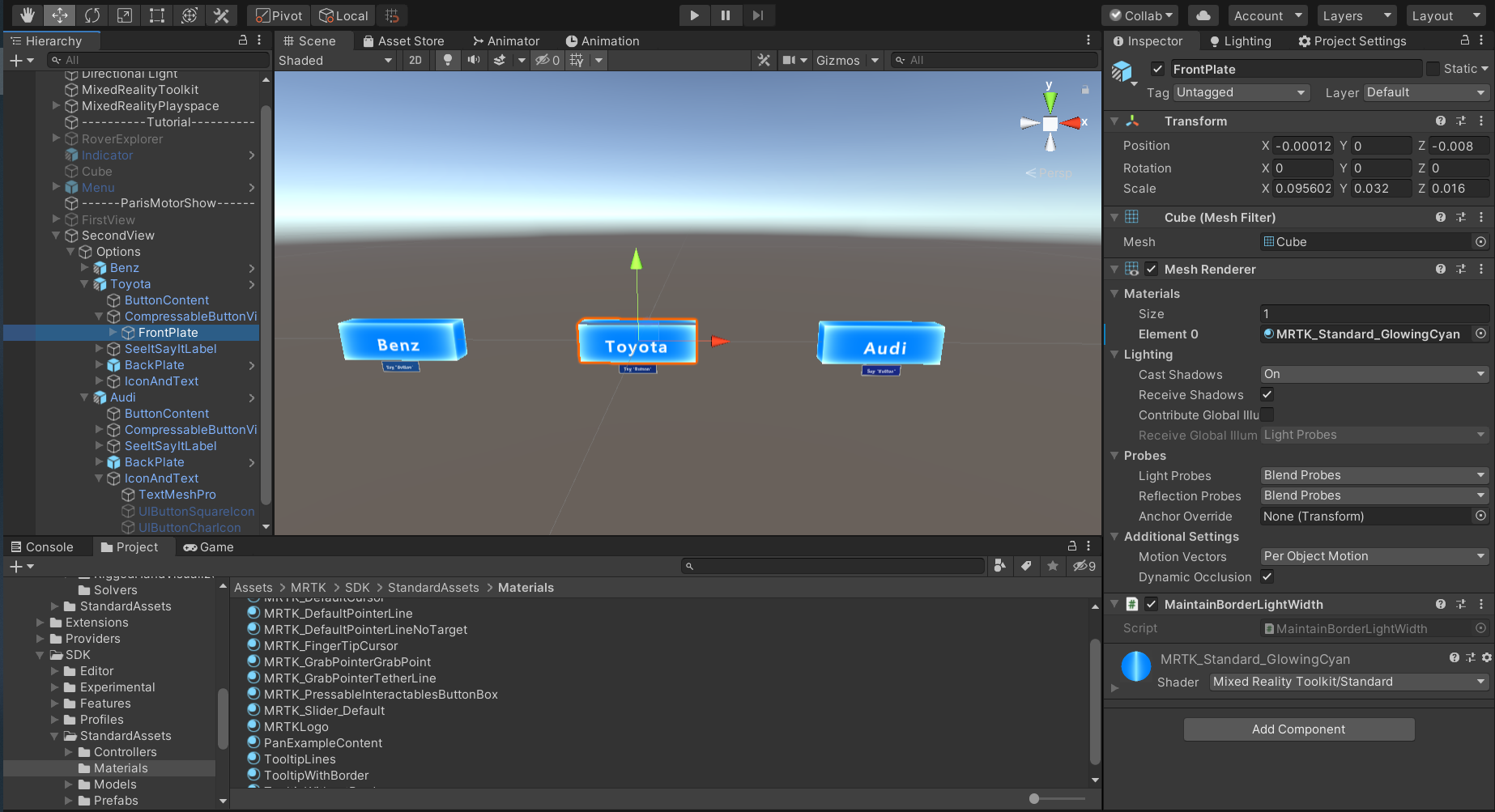The height and width of the screenshot is (812, 1495).
Task: Open the Layer Default dropdown
Action: tap(1427, 92)
